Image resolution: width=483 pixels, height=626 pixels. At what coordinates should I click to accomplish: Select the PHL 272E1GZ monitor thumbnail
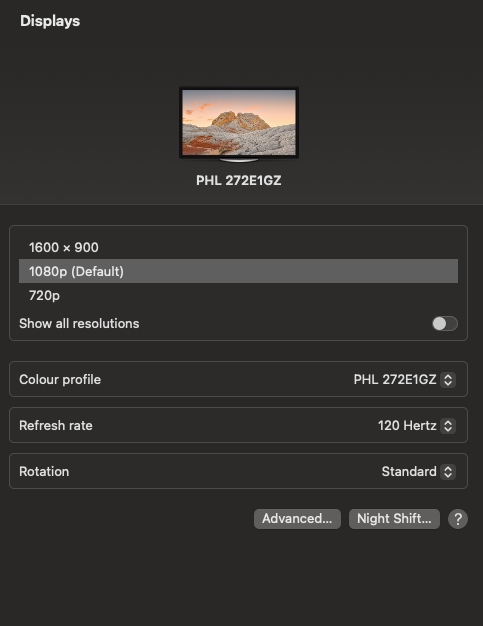pos(239,124)
